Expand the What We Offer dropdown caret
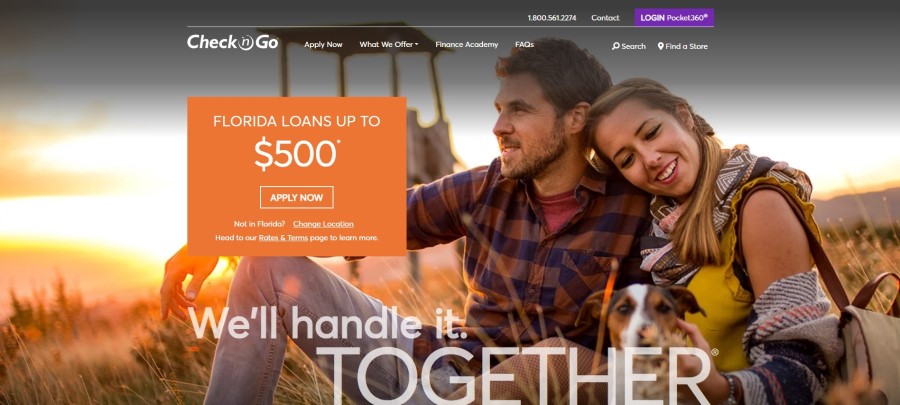Viewport: 900px width, 405px height. [417, 44]
